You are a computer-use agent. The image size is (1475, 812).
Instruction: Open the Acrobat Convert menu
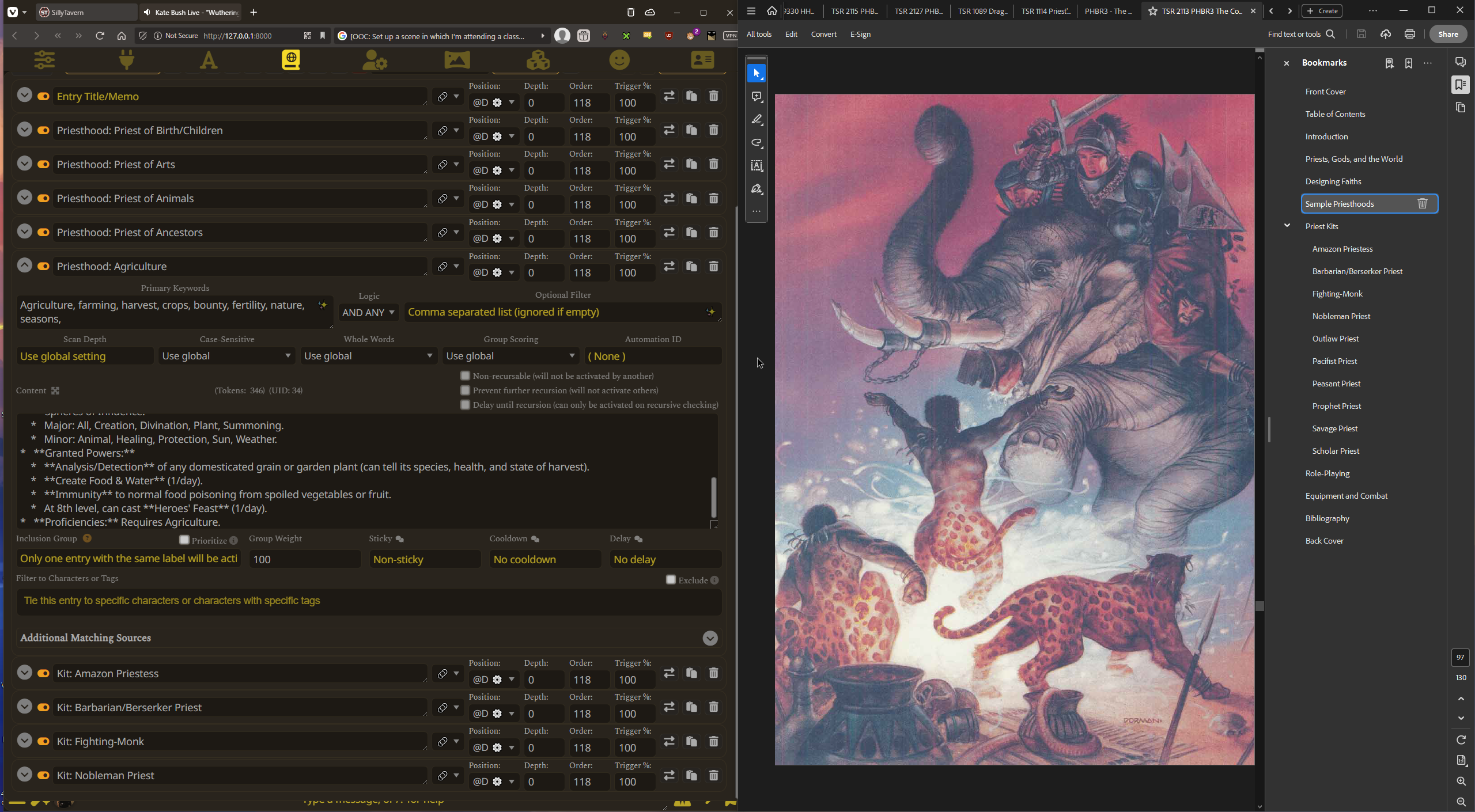tap(823, 34)
